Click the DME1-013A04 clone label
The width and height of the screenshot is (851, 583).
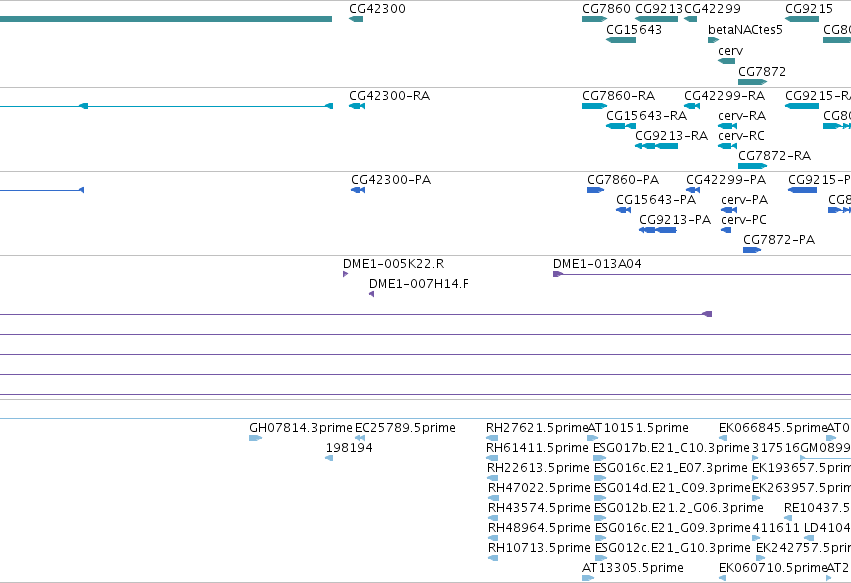point(597,264)
